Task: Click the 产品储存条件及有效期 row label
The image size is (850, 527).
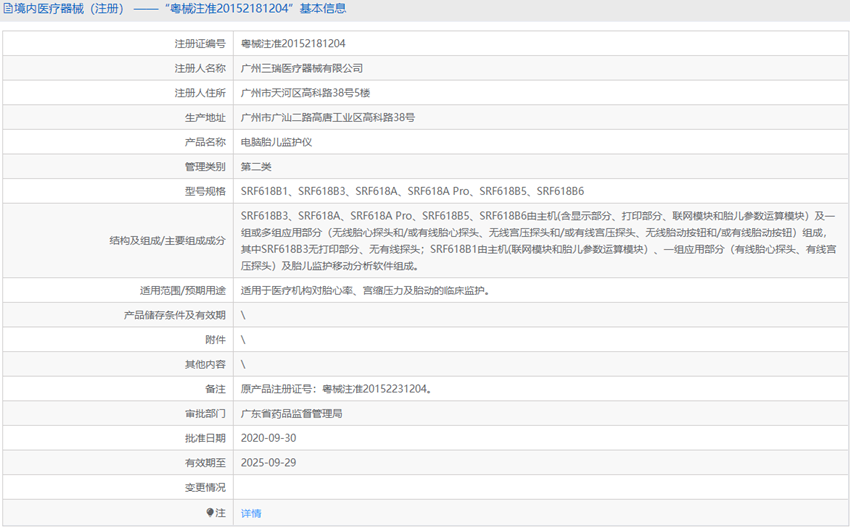Action: click(x=174, y=315)
